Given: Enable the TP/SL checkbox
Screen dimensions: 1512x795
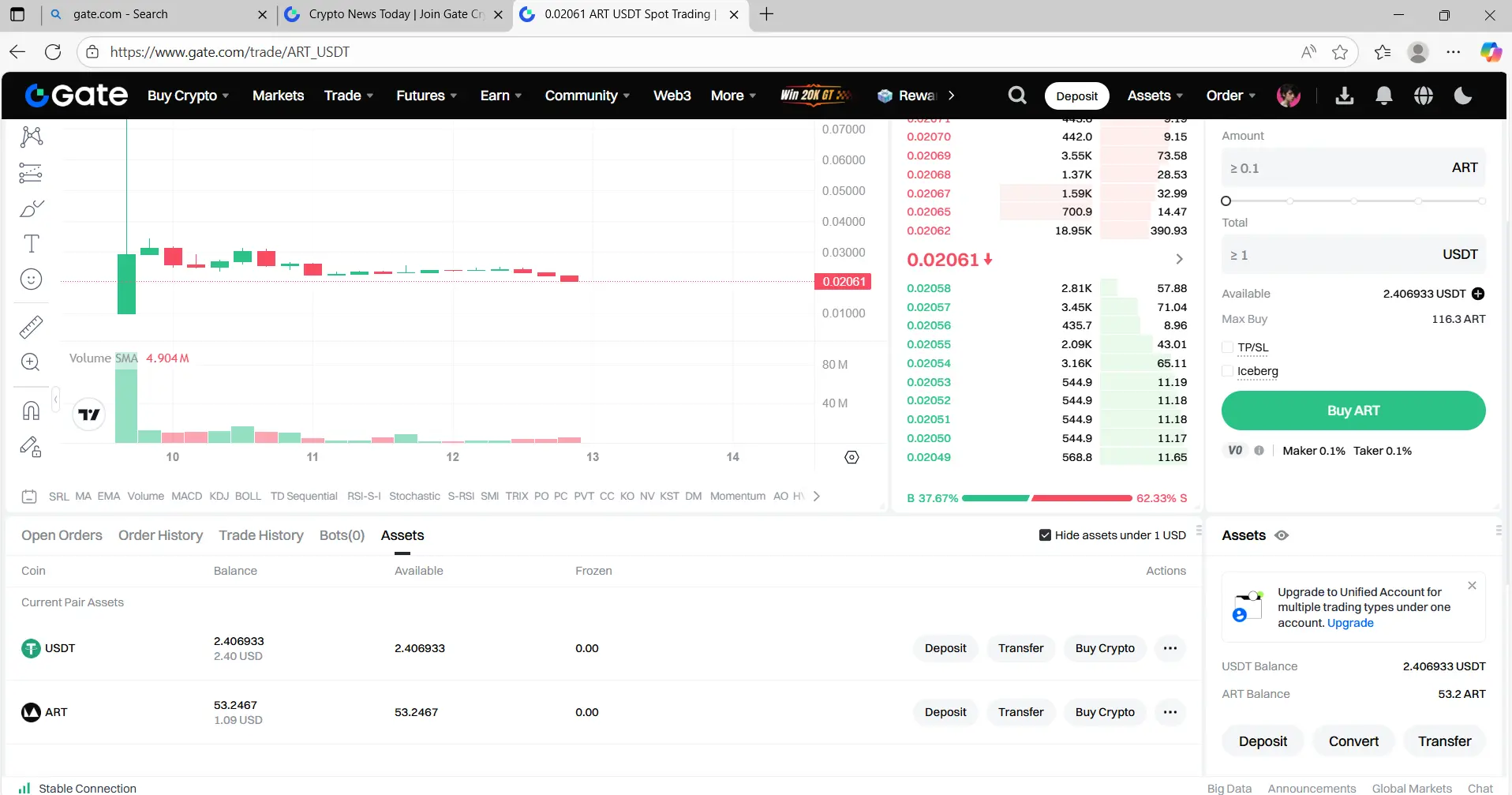Looking at the screenshot, I should pyautogui.click(x=1227, y=347).
